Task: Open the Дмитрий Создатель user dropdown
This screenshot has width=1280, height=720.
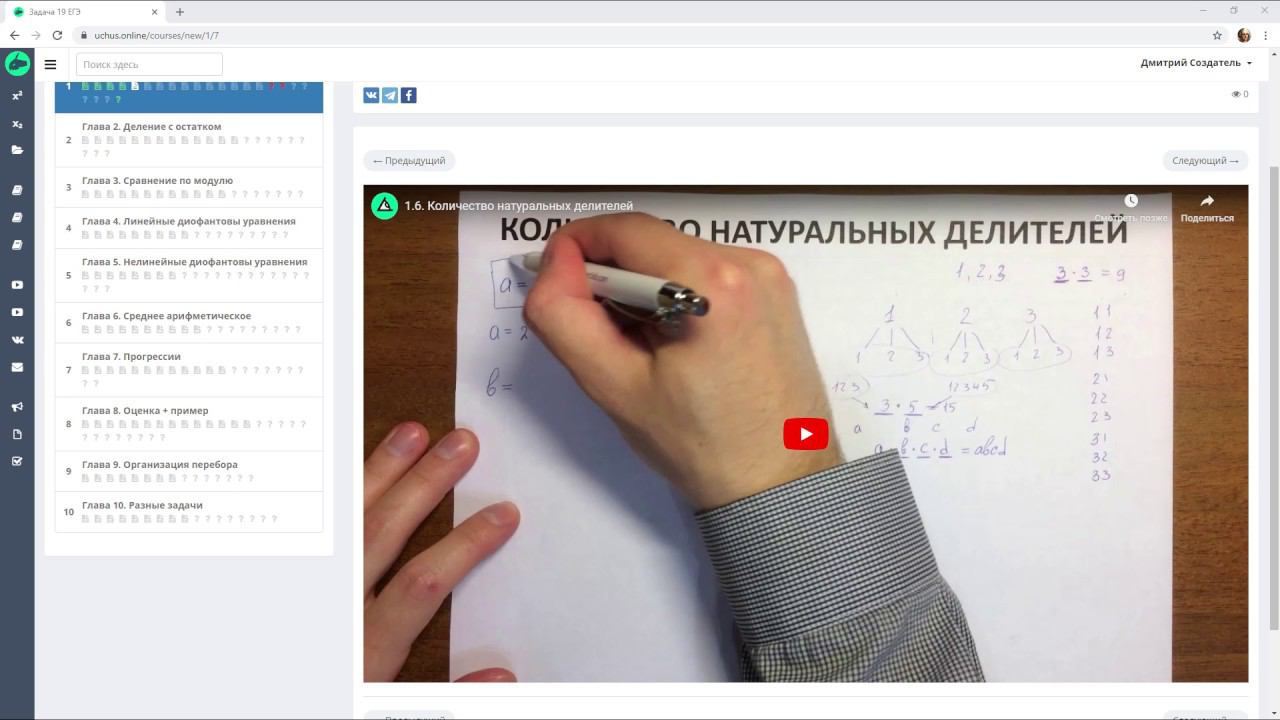Action: coord(1196,63)
